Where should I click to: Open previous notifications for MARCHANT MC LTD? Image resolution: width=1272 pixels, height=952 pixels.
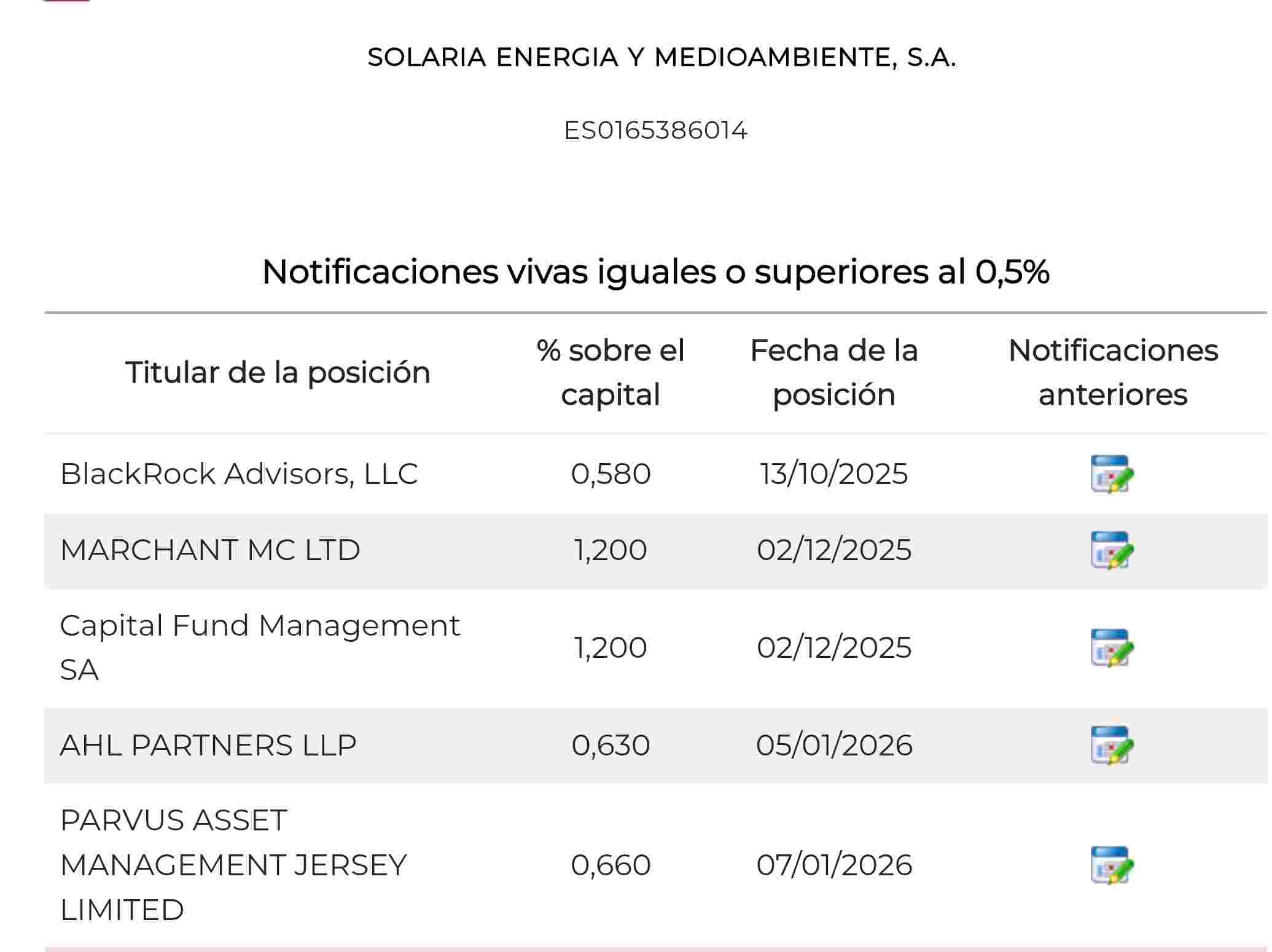[x=1111, y=550]
